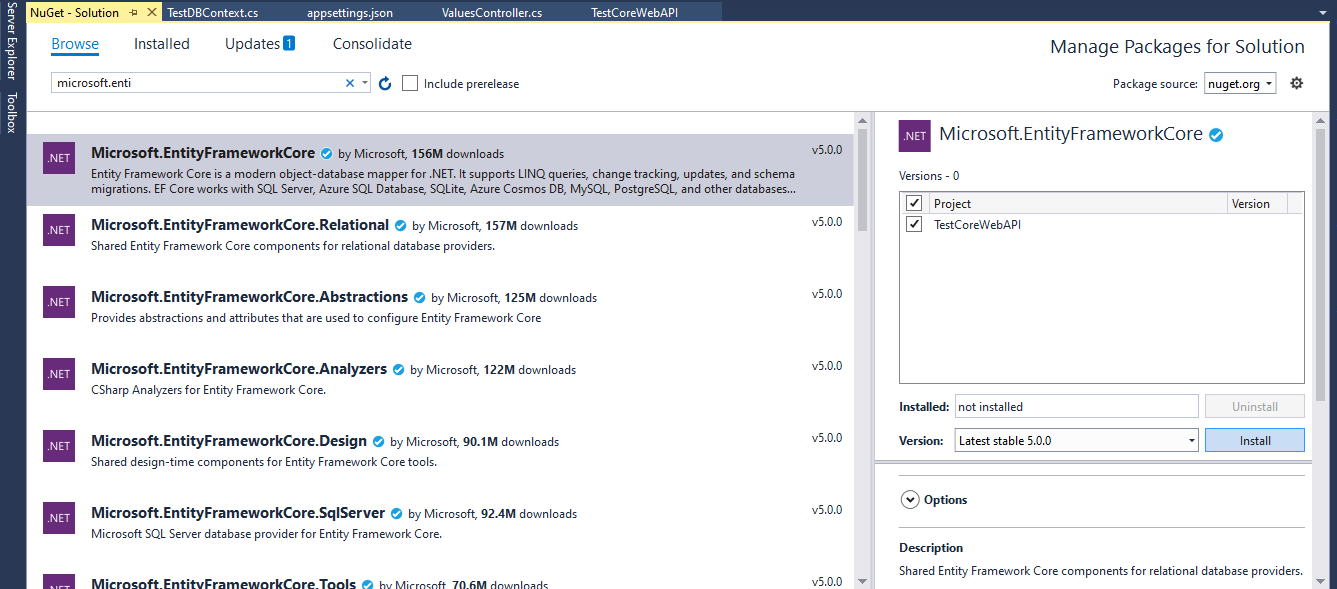Switch to the Installed tab

pos(161,43)
